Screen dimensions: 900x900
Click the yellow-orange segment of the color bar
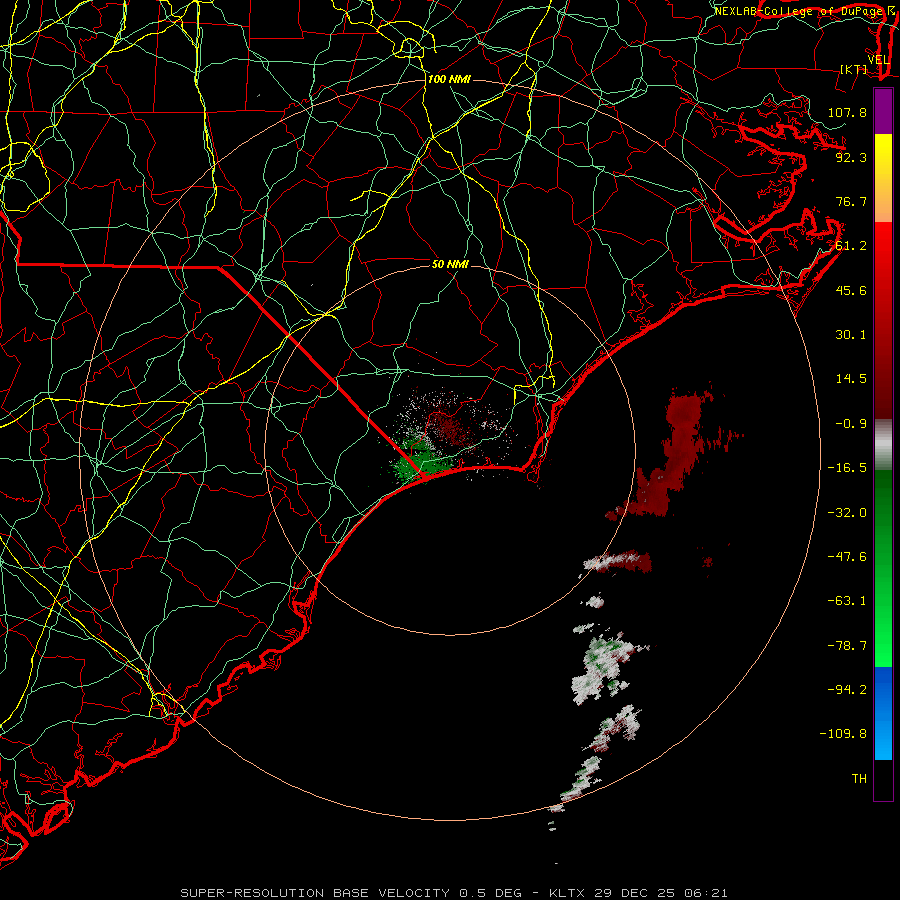pyautogui.click(x=883, y=178)
